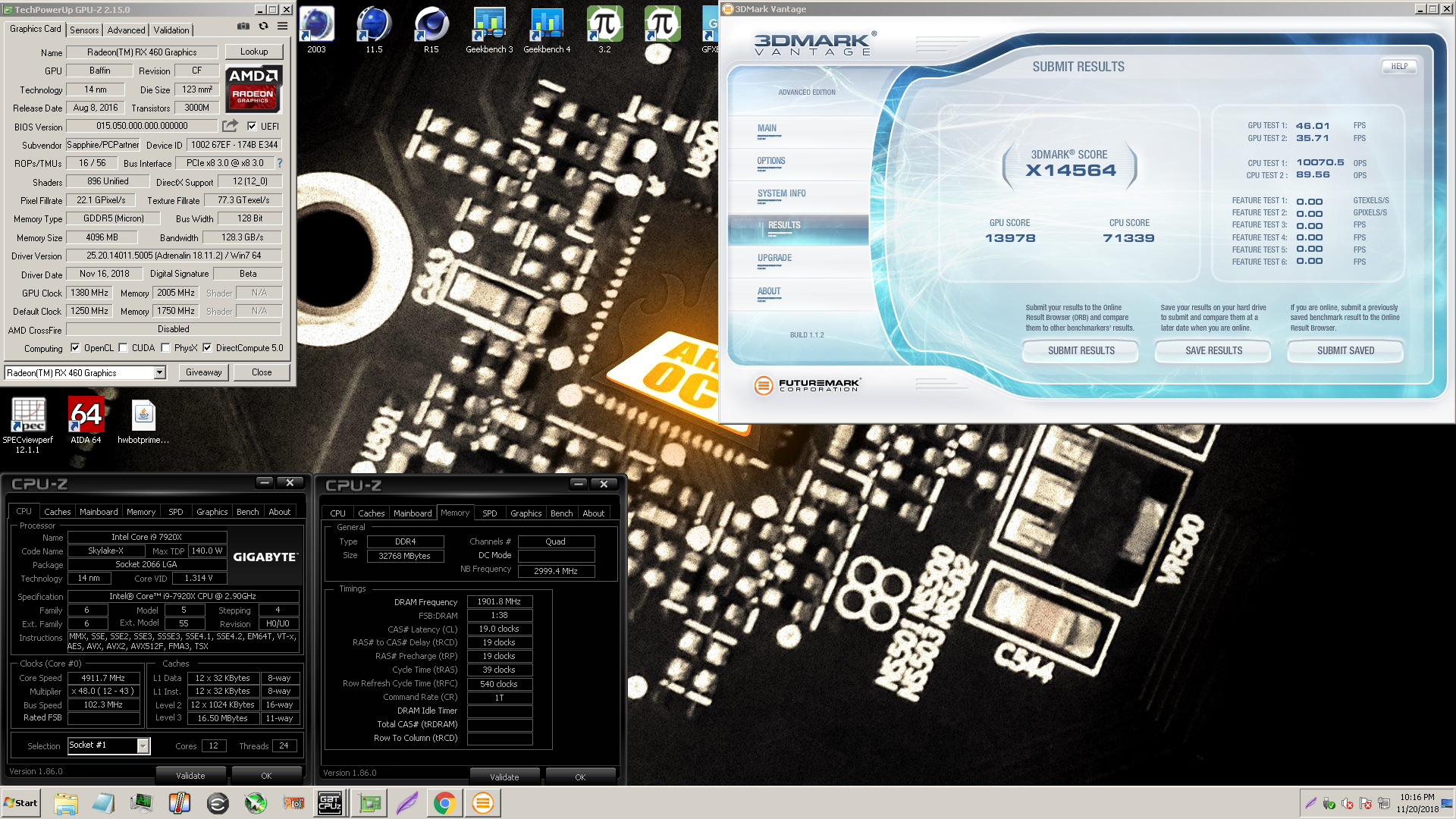Open the hwbotprime desktop icon

click(x=143, y=420)
